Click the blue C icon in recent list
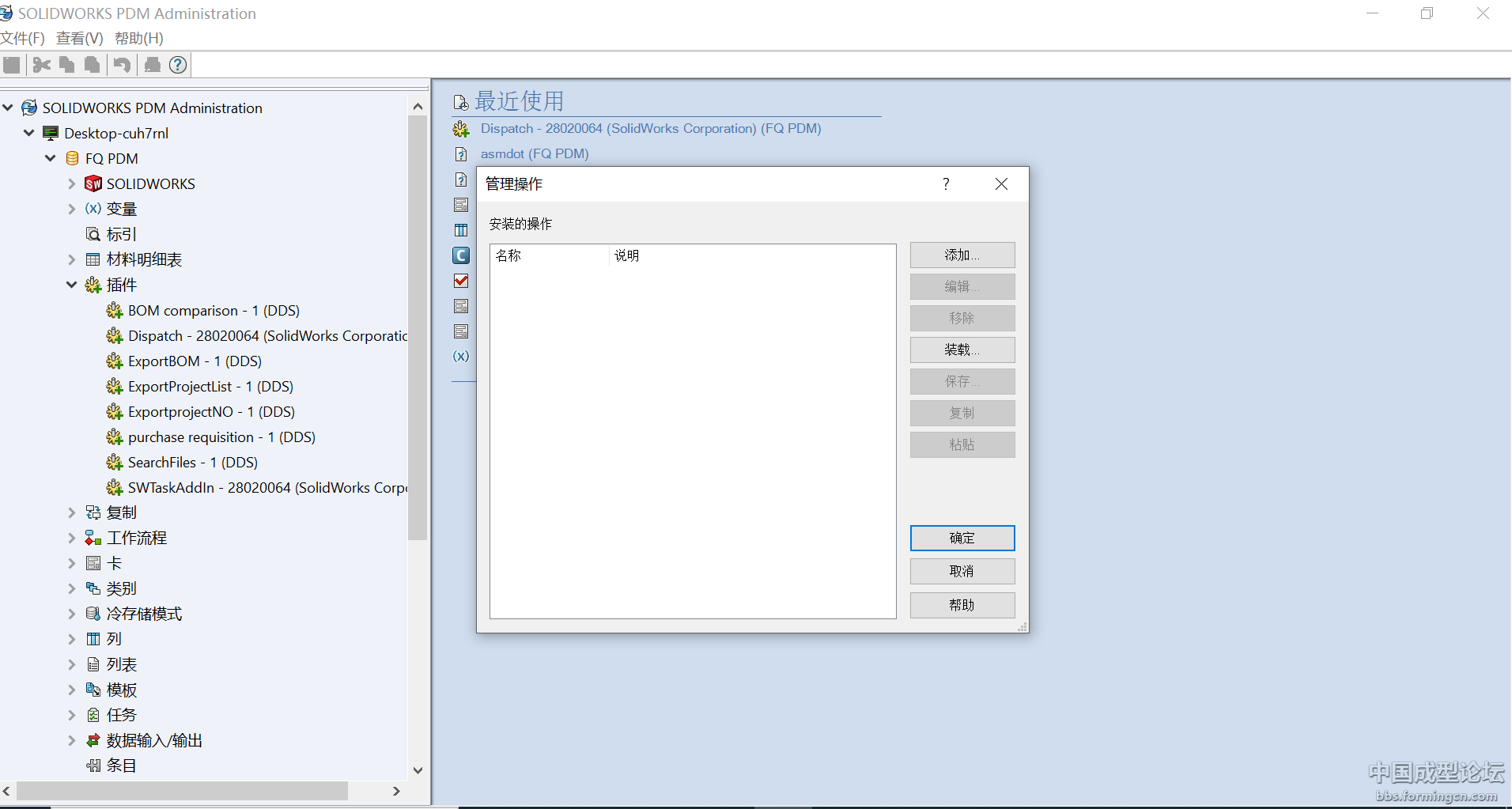Viewport: 1512px width, 809px height. [x=461, y=255]
